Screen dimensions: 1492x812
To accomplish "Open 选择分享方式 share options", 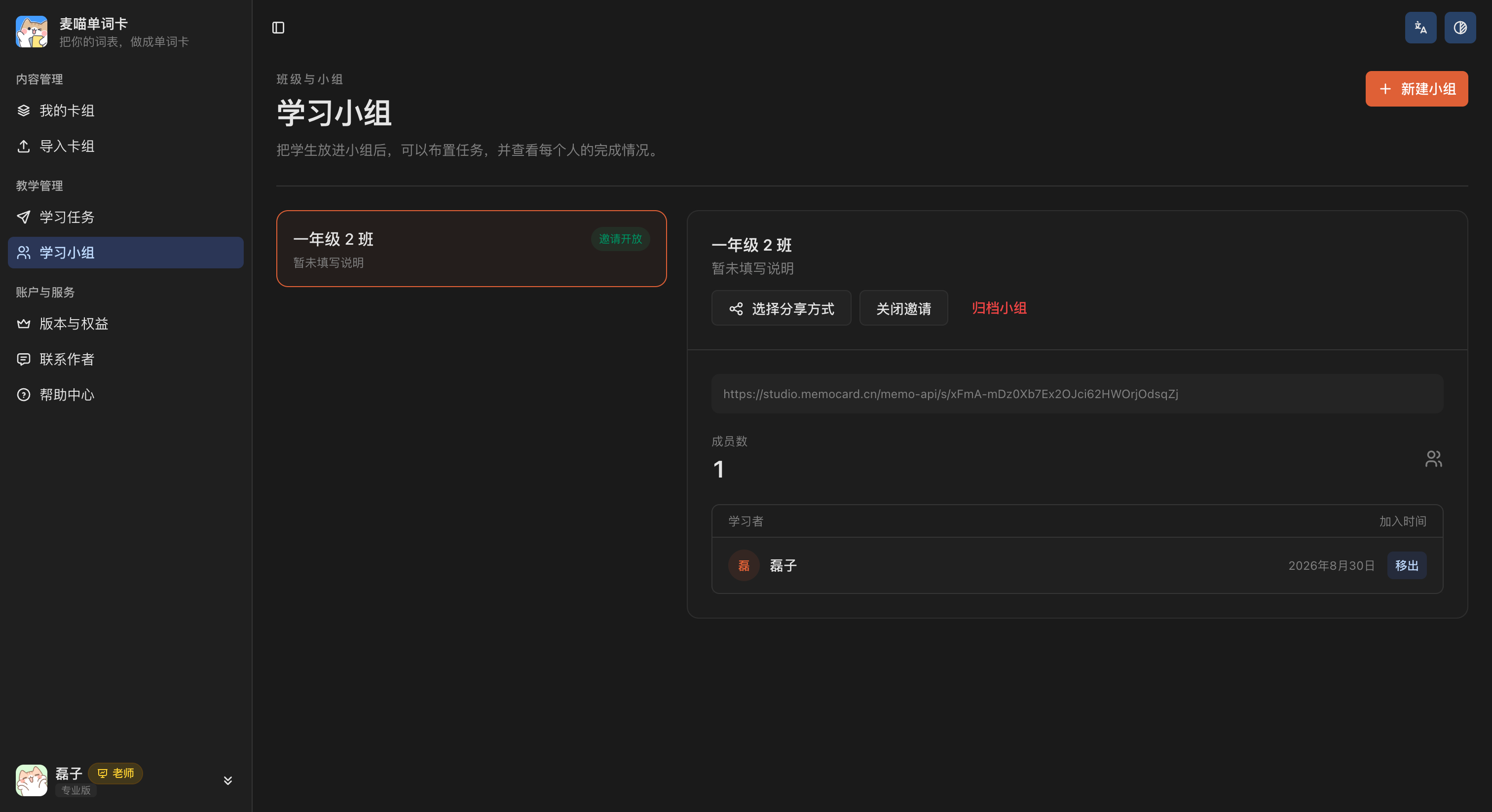I will tap(781, 308).
